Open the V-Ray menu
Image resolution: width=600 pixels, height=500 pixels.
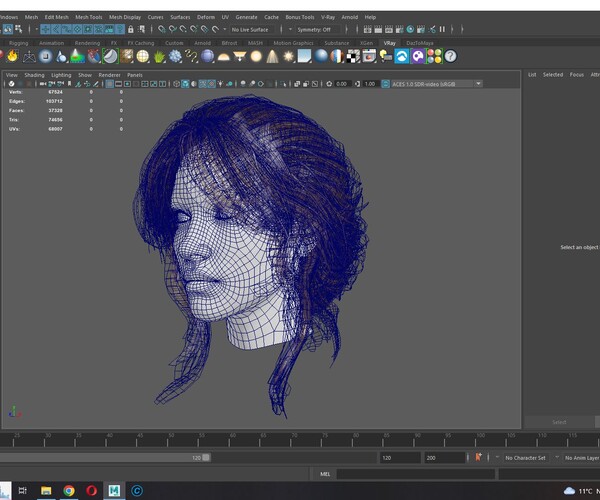tap(328, 17)
